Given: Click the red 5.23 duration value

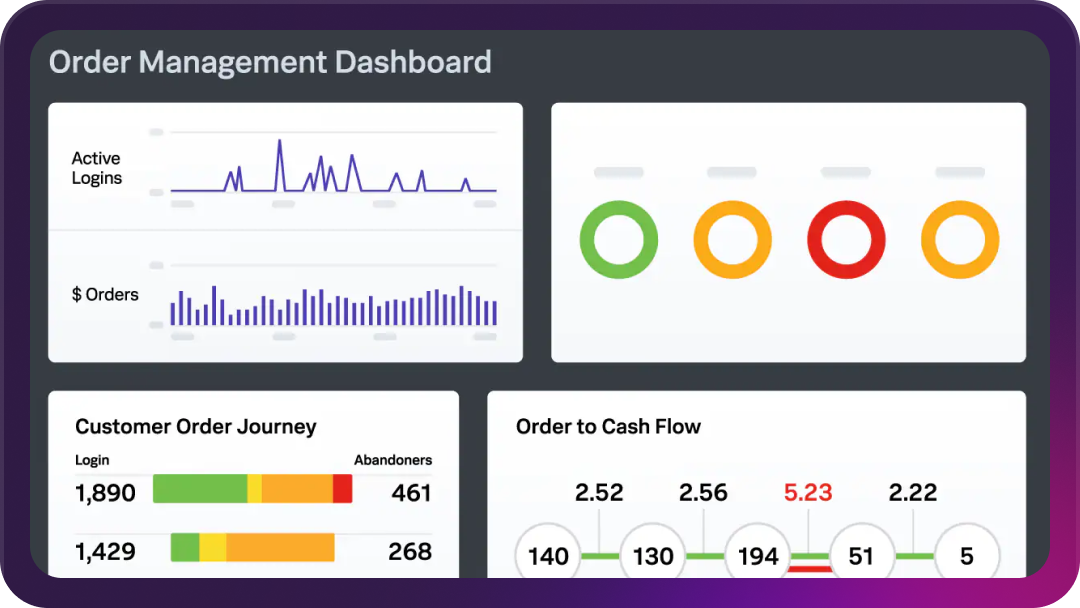Looking at the screenshot, I should pyautogui.click(x=810, y=492).
